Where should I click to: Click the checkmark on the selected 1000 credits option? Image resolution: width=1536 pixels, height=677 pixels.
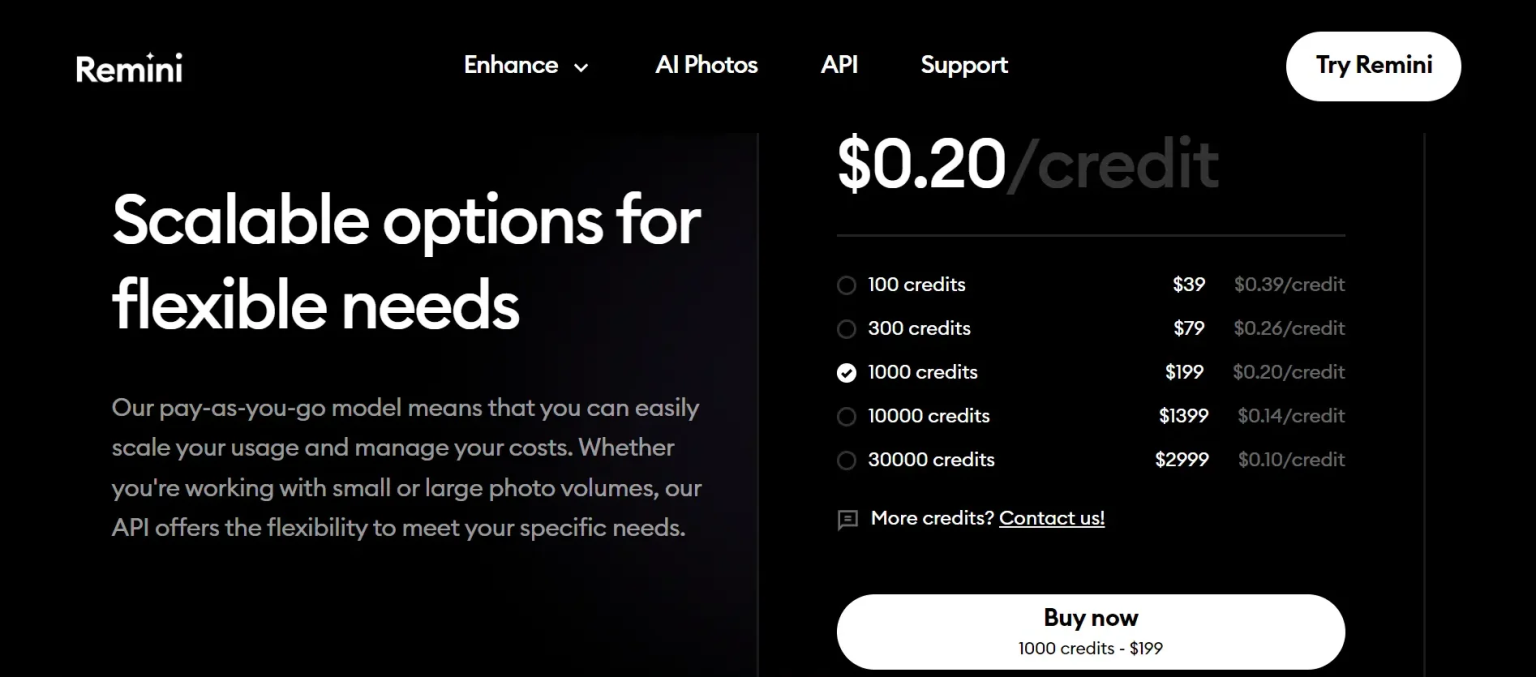tap(846, 372)
